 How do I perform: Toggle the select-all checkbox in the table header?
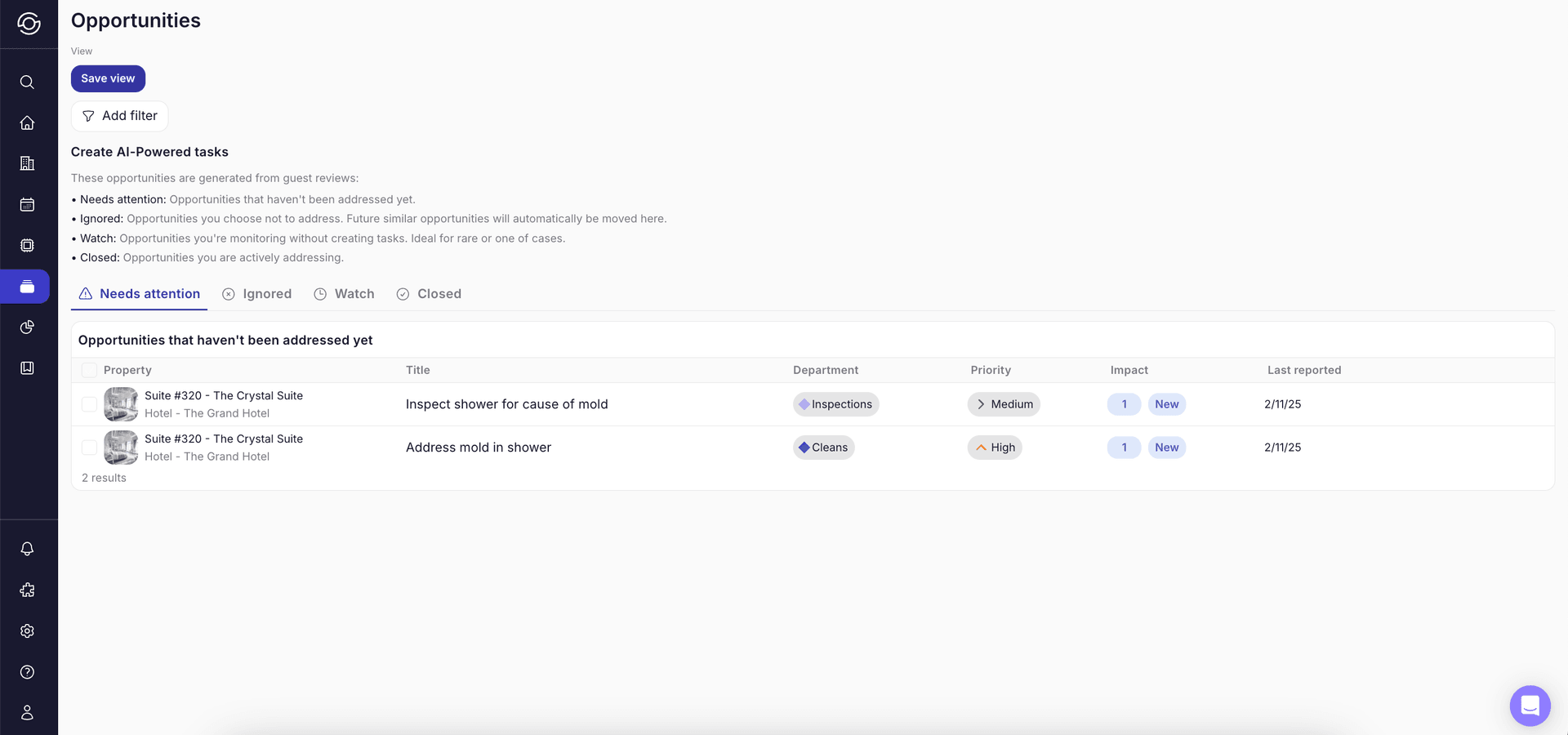point(89,370)
